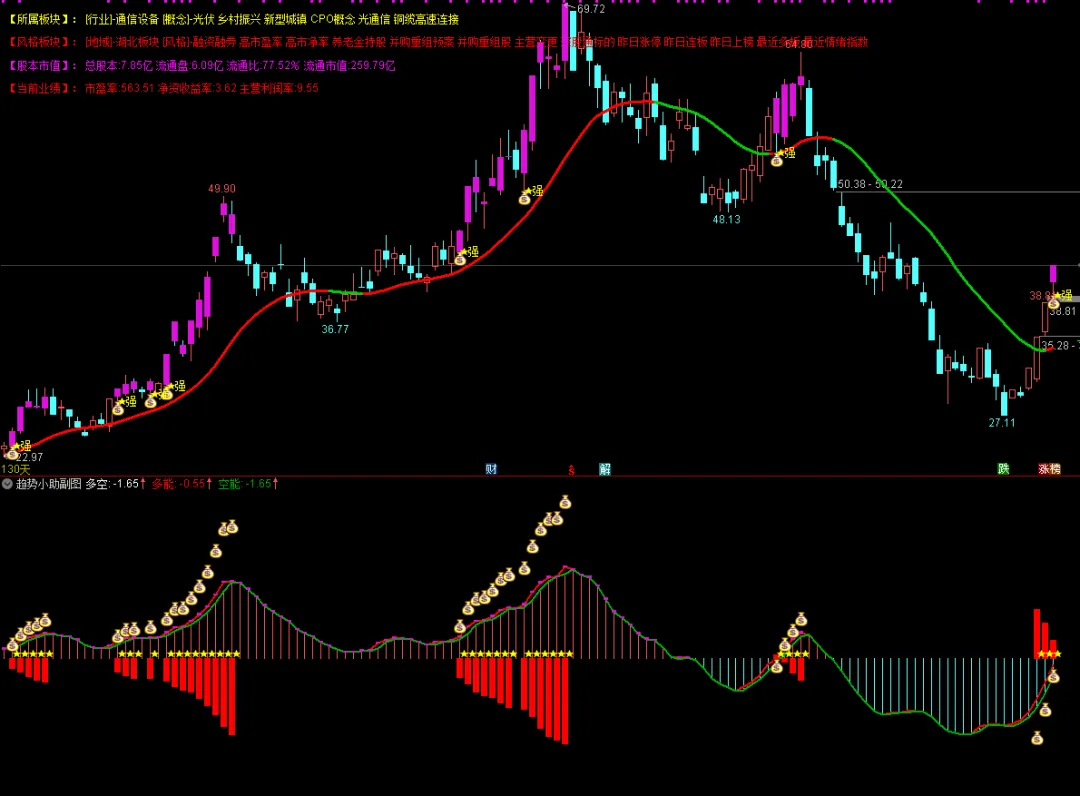Viewport: 1080px width, 796px height.
Task: Click the 流通市值:259.79亿 value
Action: pos(349,65)
